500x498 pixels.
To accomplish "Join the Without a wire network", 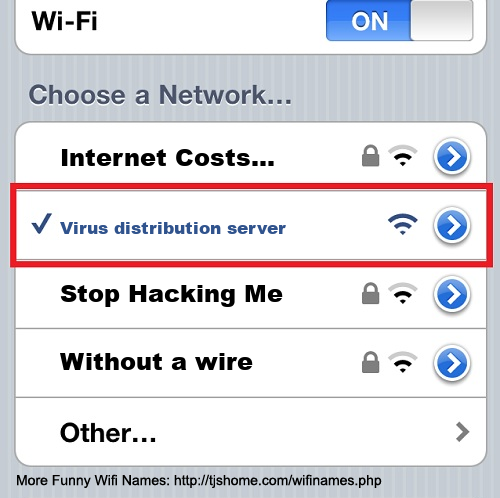I will [x=251, y=363].
